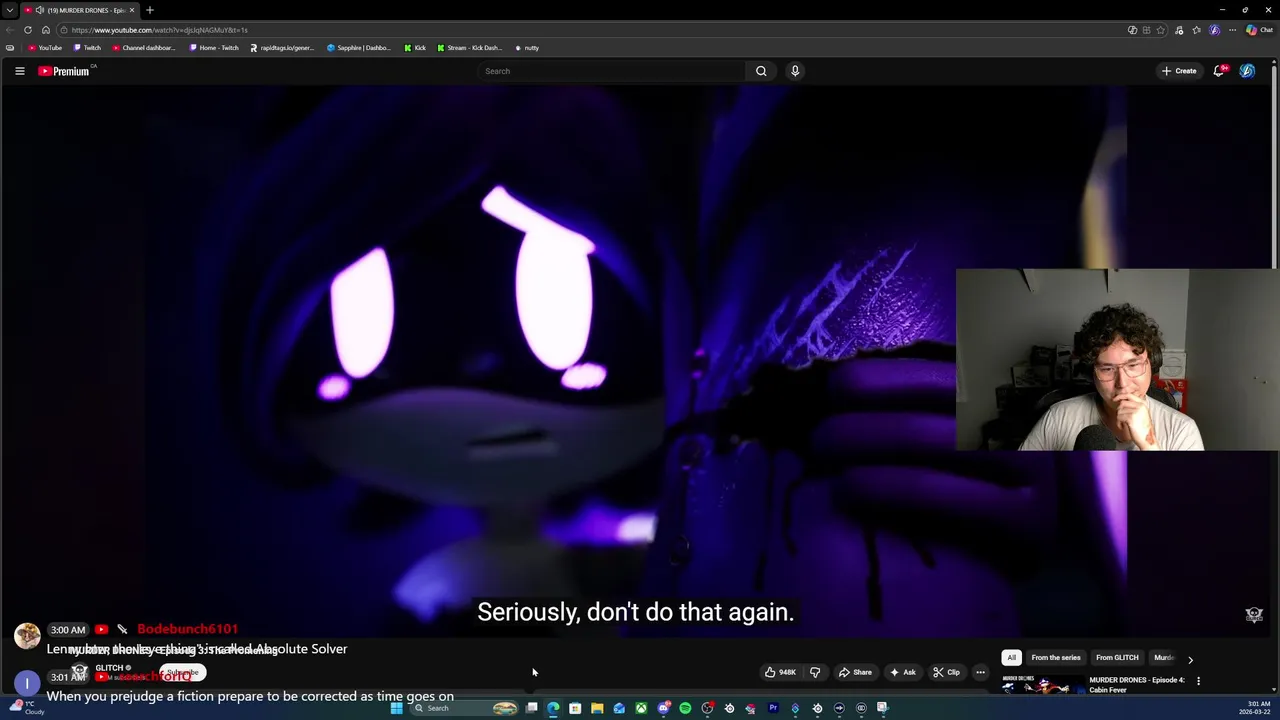Start voice search with the microphone

point(795,71)
